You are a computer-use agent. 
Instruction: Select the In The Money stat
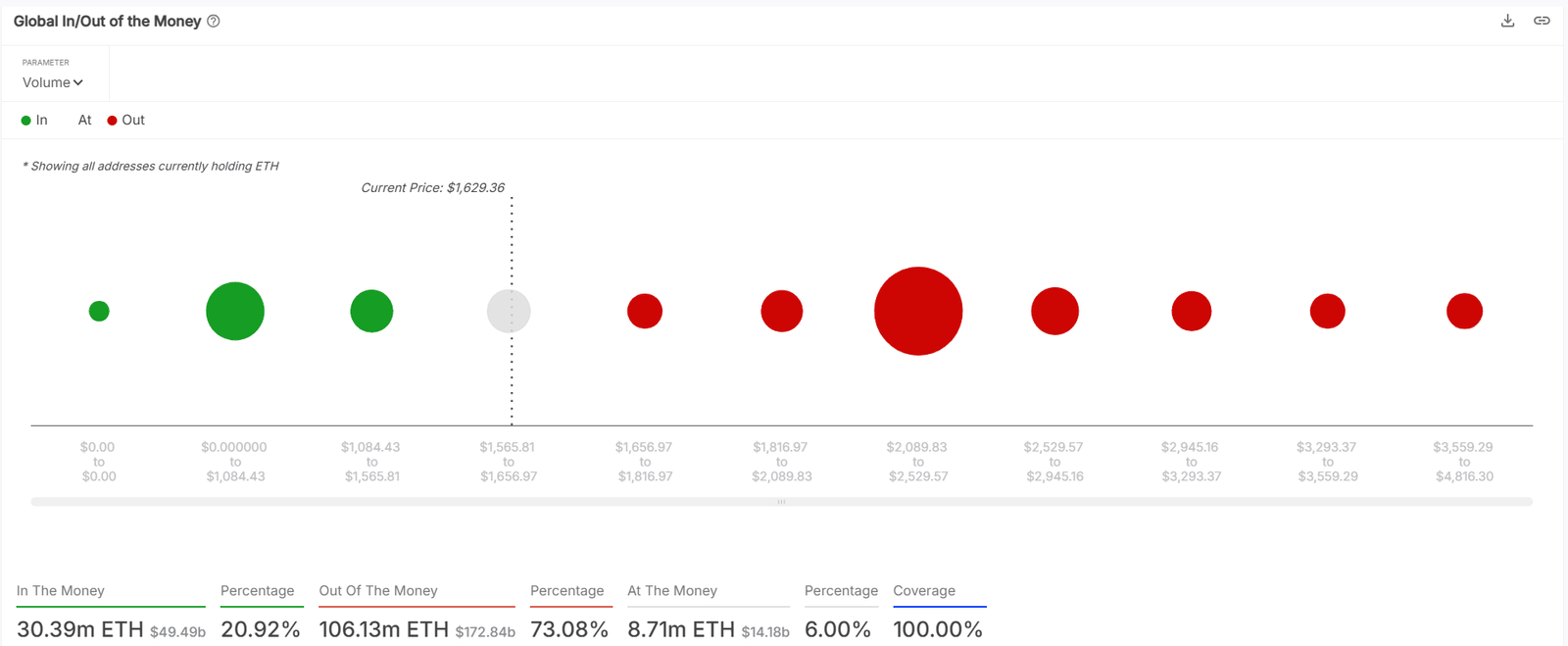(x=61, y=591)
